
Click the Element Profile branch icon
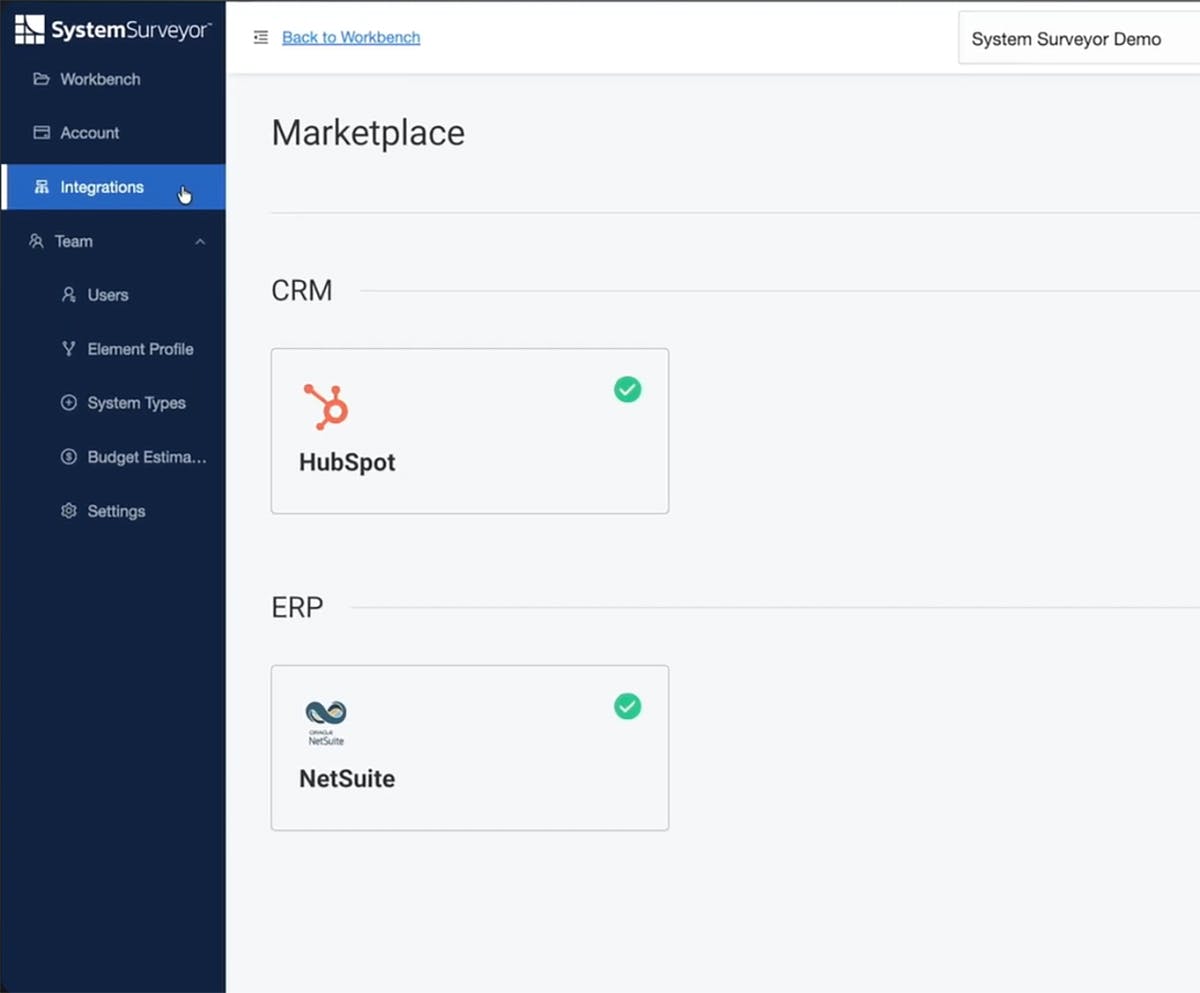pyautogui.click(x=68, y=349)
